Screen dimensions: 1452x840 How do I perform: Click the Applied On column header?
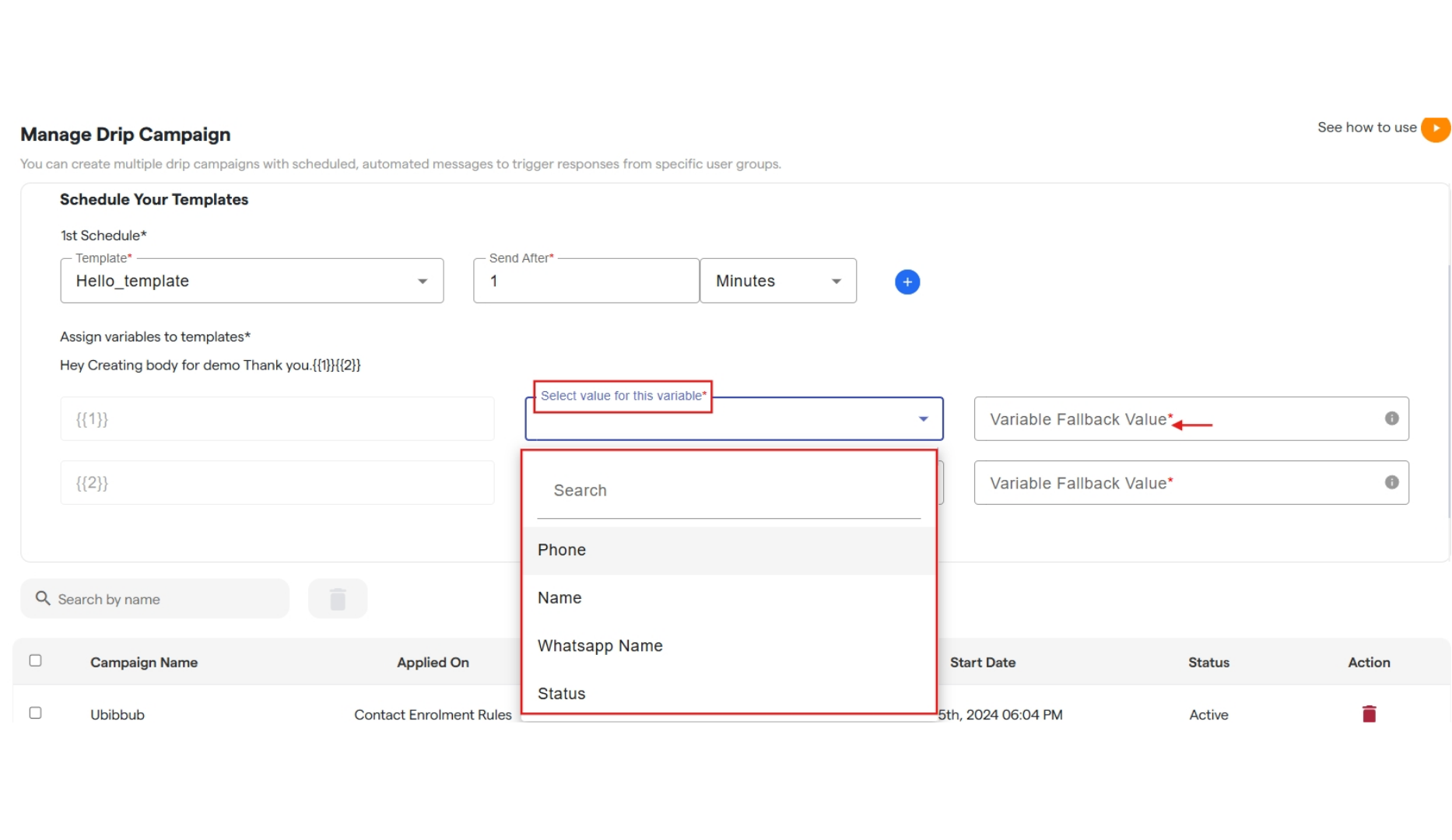433,663
